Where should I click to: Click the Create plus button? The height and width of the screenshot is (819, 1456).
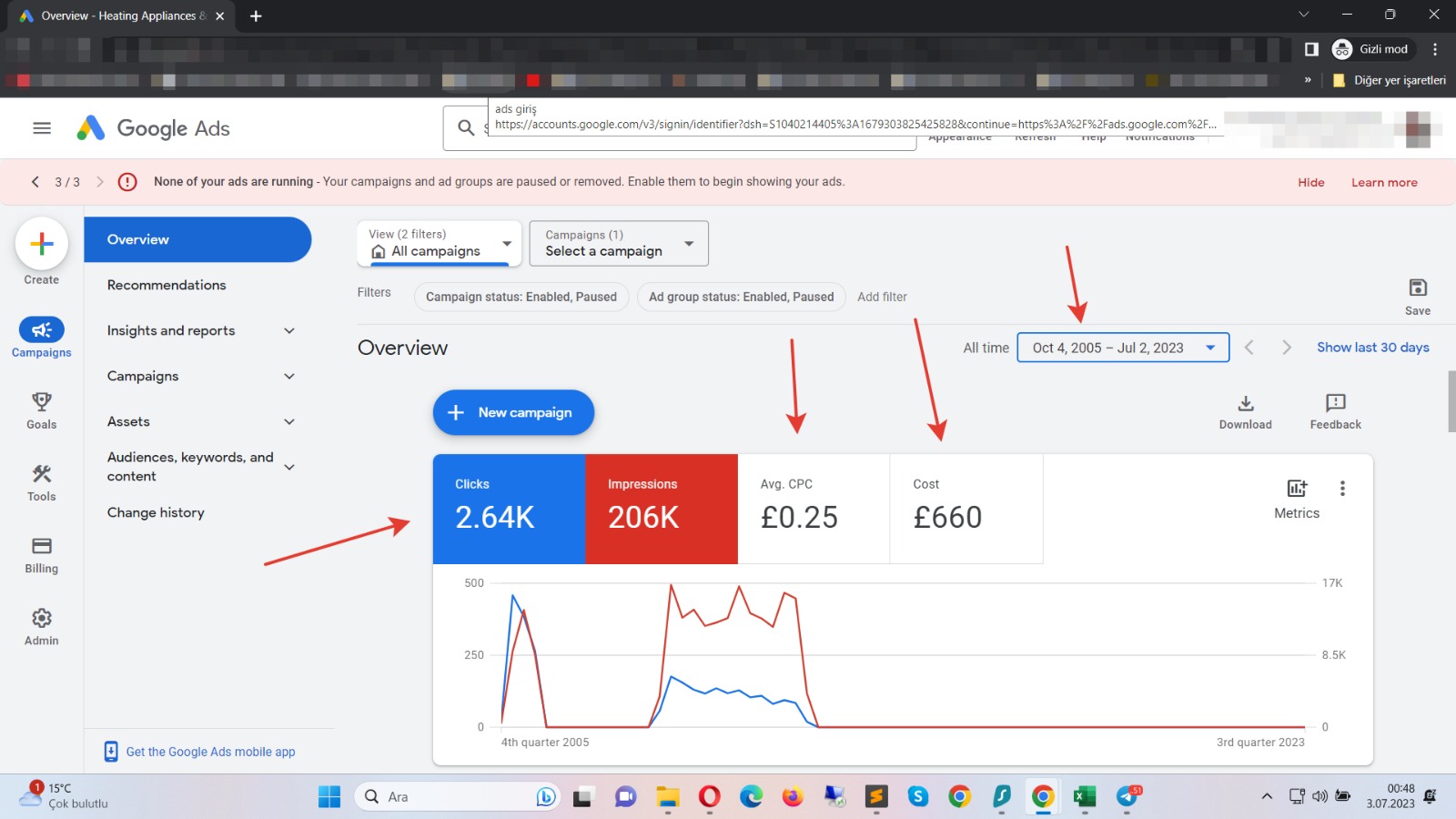42,244
